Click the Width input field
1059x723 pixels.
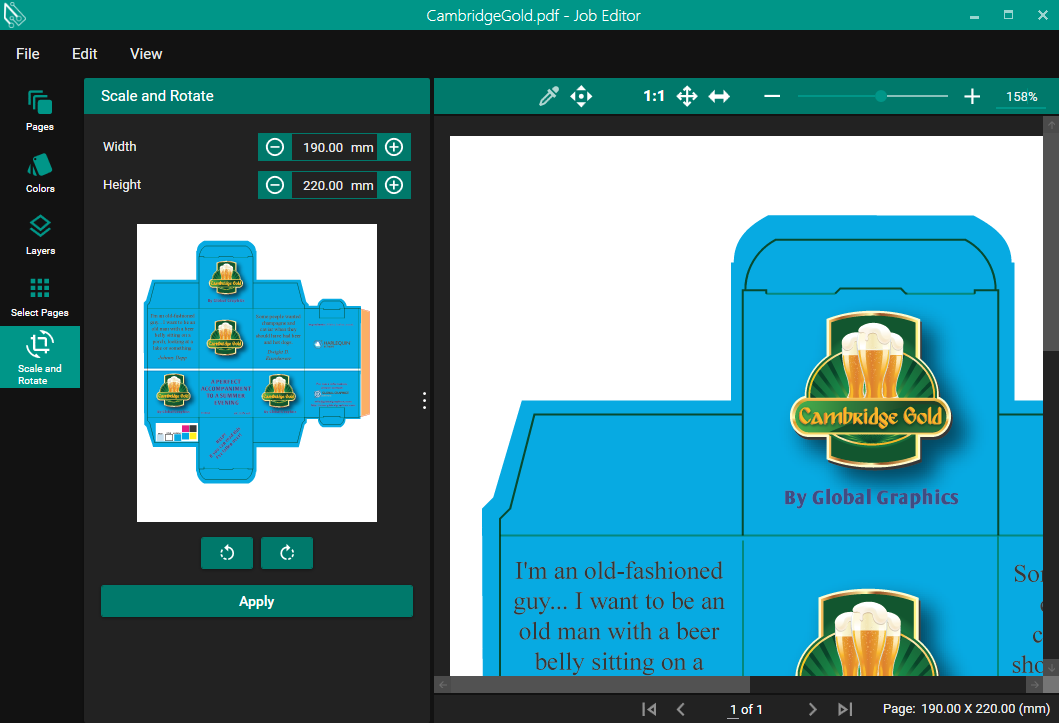pos(322,147)
